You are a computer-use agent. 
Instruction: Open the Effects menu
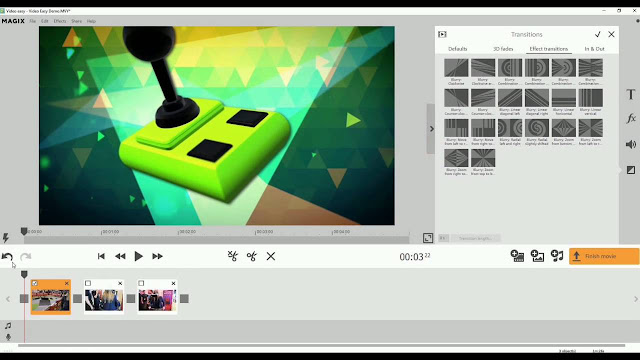pos(60,21)
